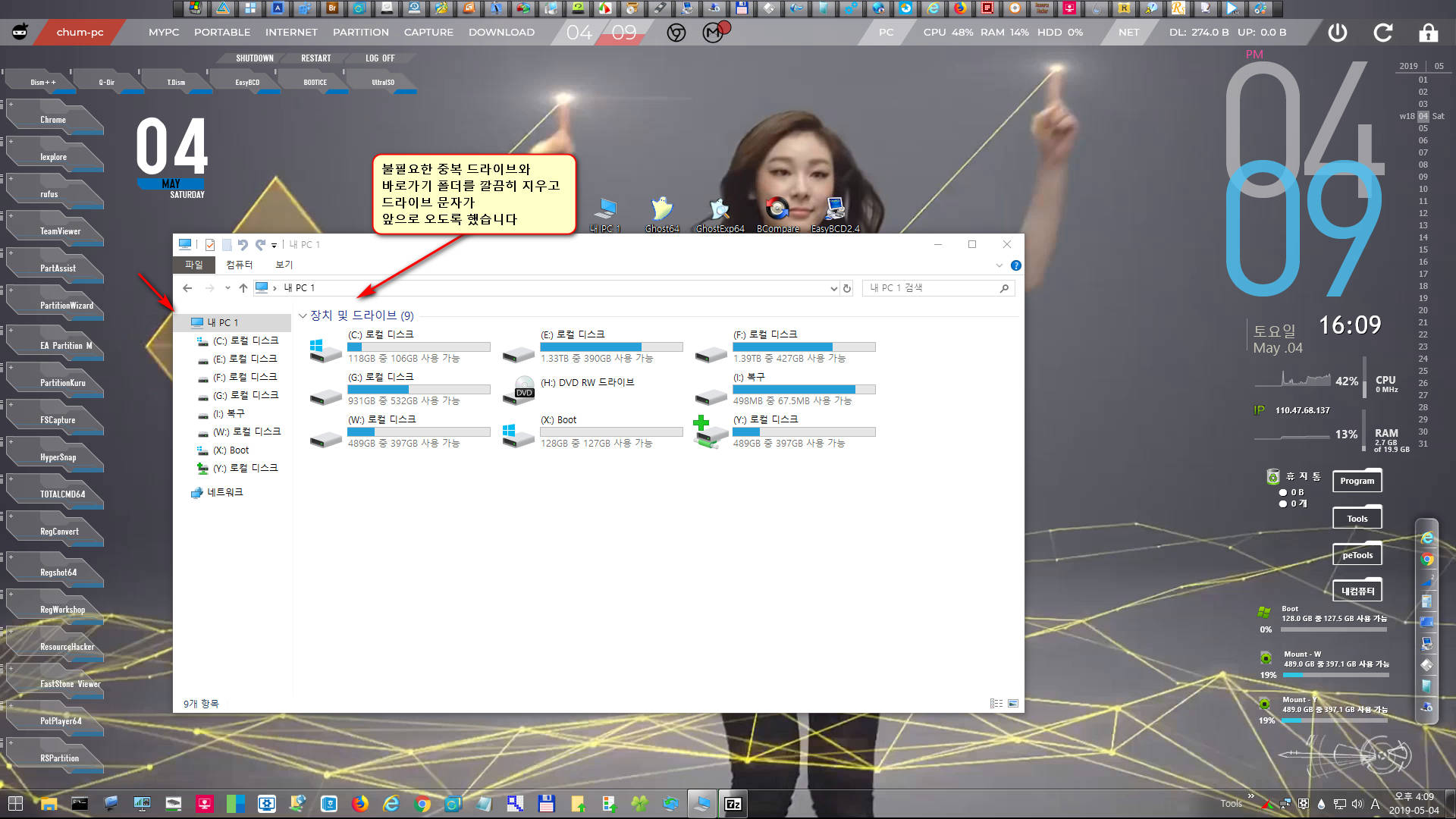This screenshot has height=819, width=1456.
Task: Open the PORTABLE menu in top bar
Action: (x=222, y=33)
